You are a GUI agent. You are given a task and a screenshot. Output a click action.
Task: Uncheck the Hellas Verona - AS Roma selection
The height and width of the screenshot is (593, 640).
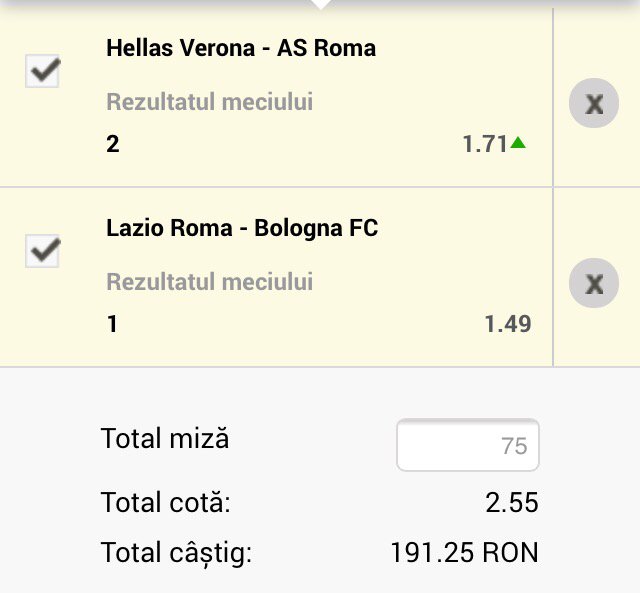42,71
